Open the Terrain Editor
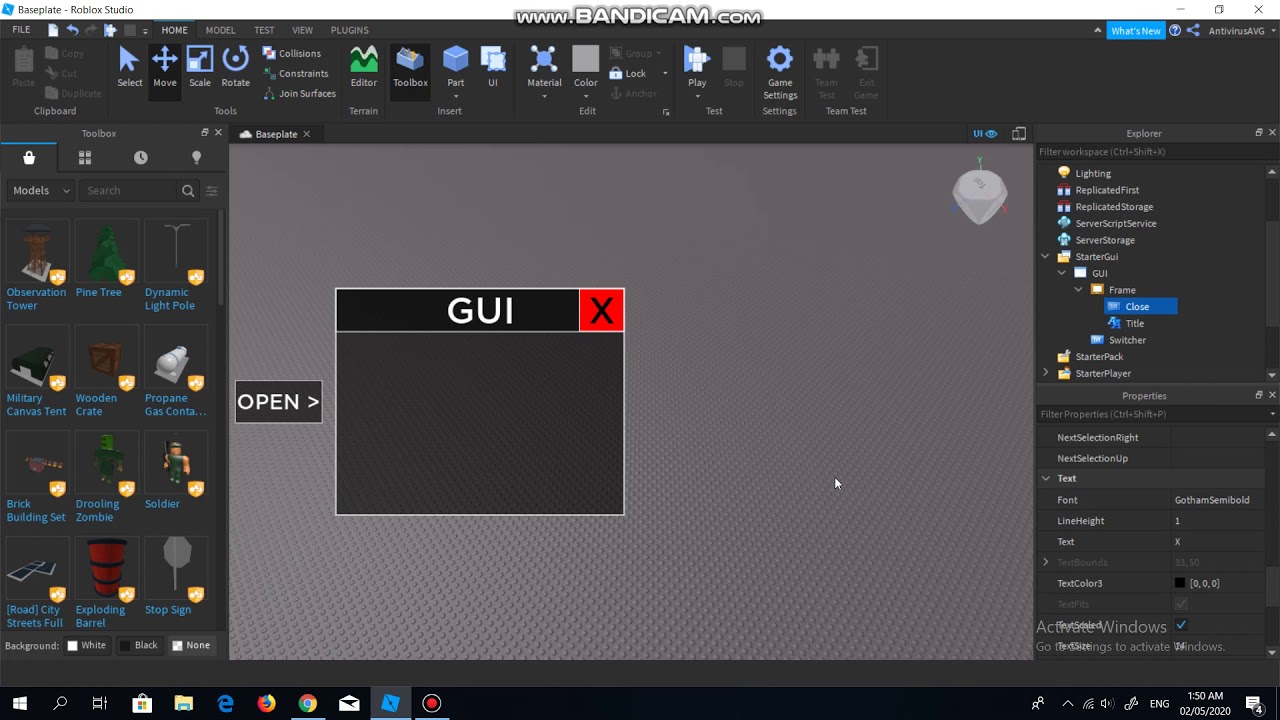 [364, 67]
